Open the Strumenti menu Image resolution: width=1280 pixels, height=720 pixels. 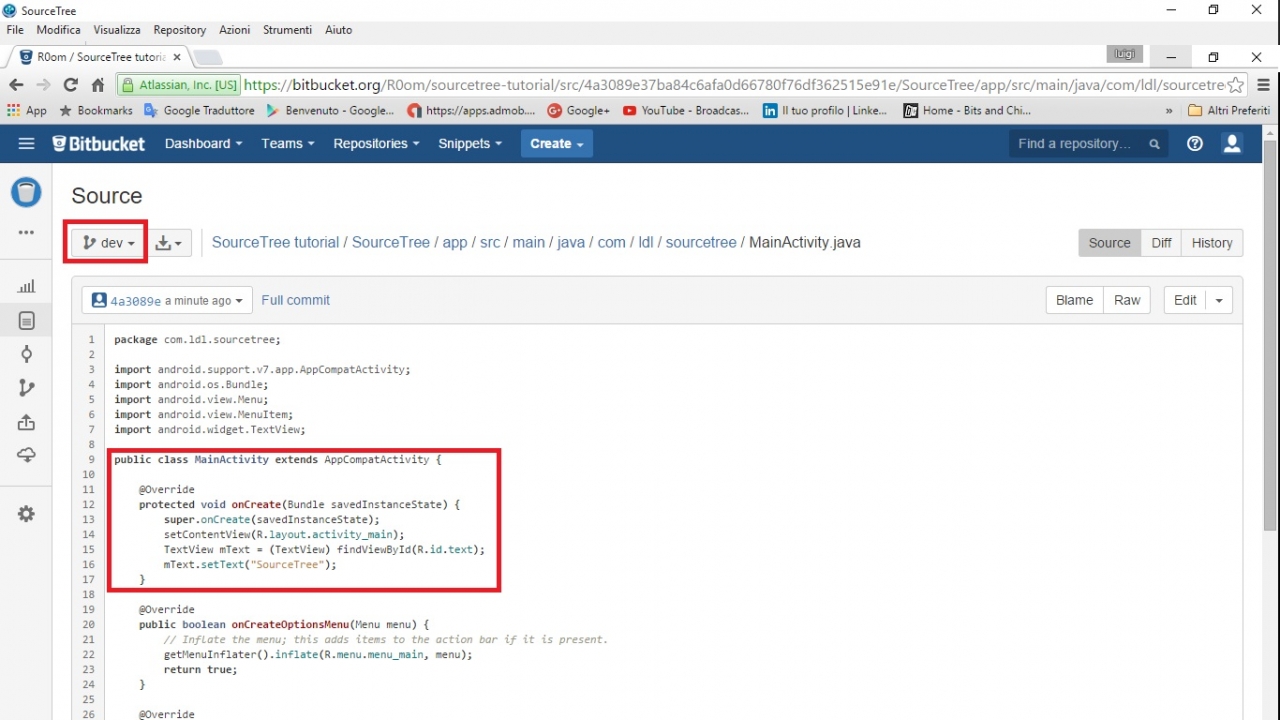pyautogui.click(x=288, y=30)
